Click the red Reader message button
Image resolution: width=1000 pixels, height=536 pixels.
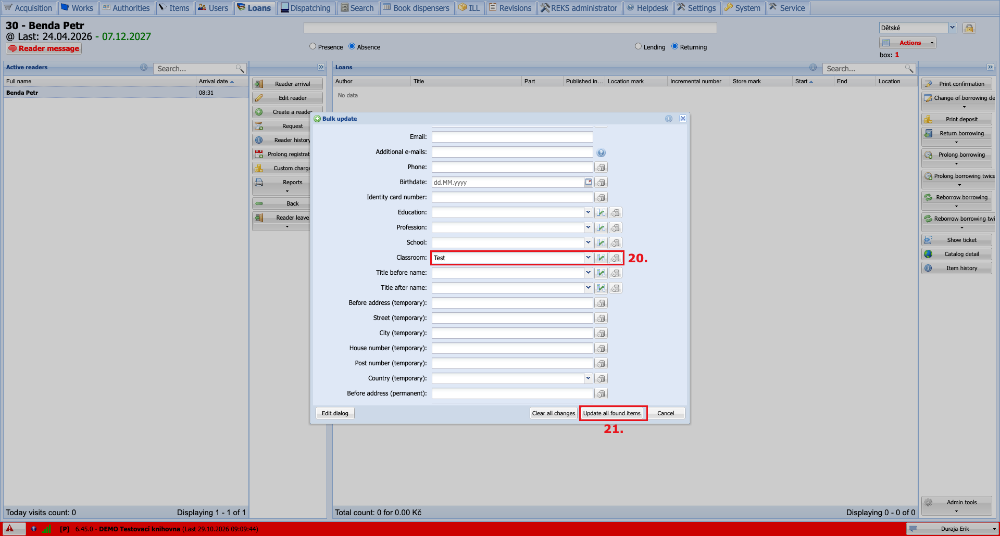coord(44,48)
